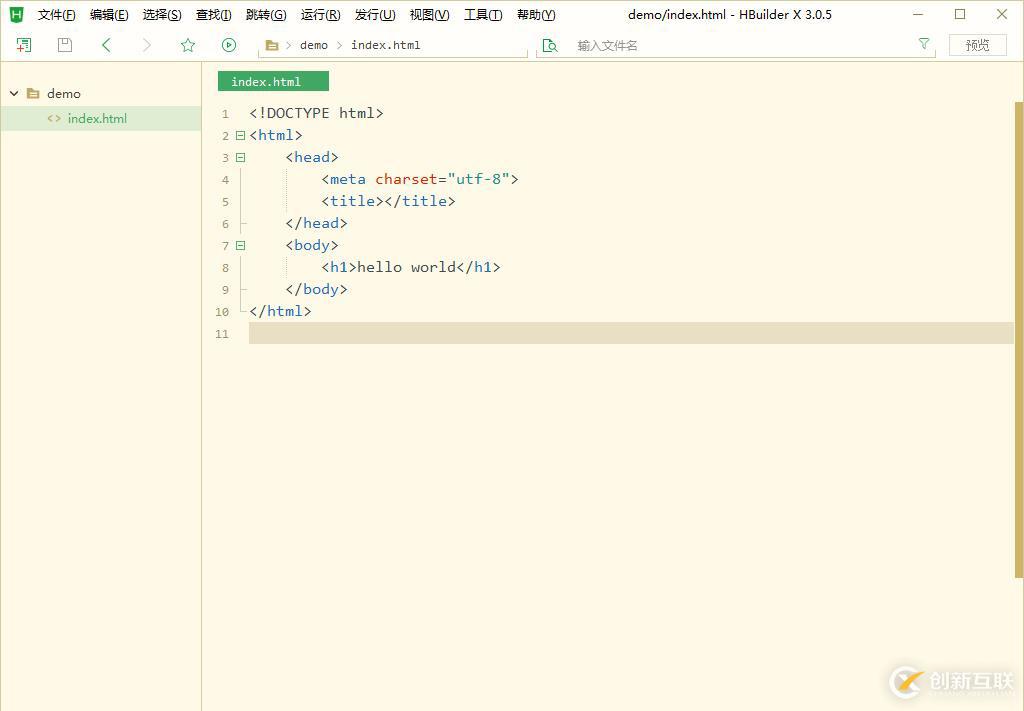Image resolution: width=1024 pixels, height=711 pixels.
Task: Click the Save icon in the toolbar
Action: (64, 45)
